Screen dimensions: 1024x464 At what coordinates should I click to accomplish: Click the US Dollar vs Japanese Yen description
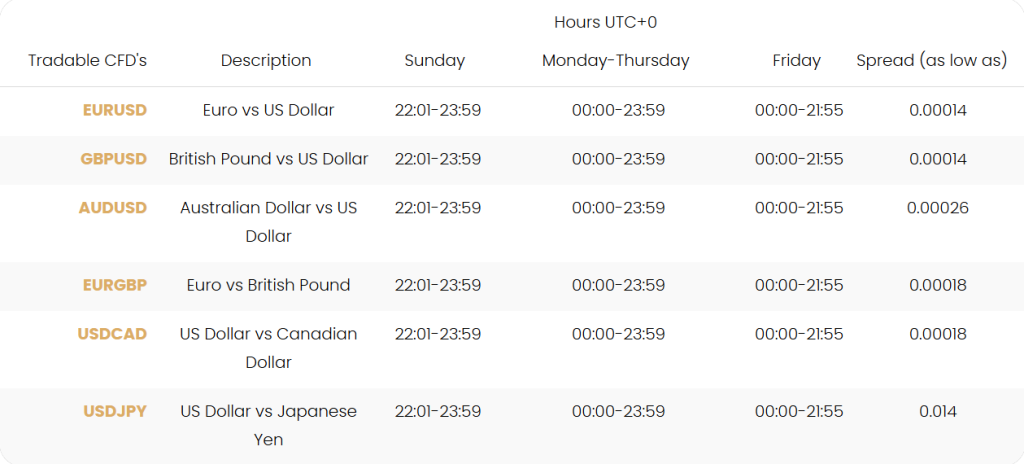tap(268, 424)
